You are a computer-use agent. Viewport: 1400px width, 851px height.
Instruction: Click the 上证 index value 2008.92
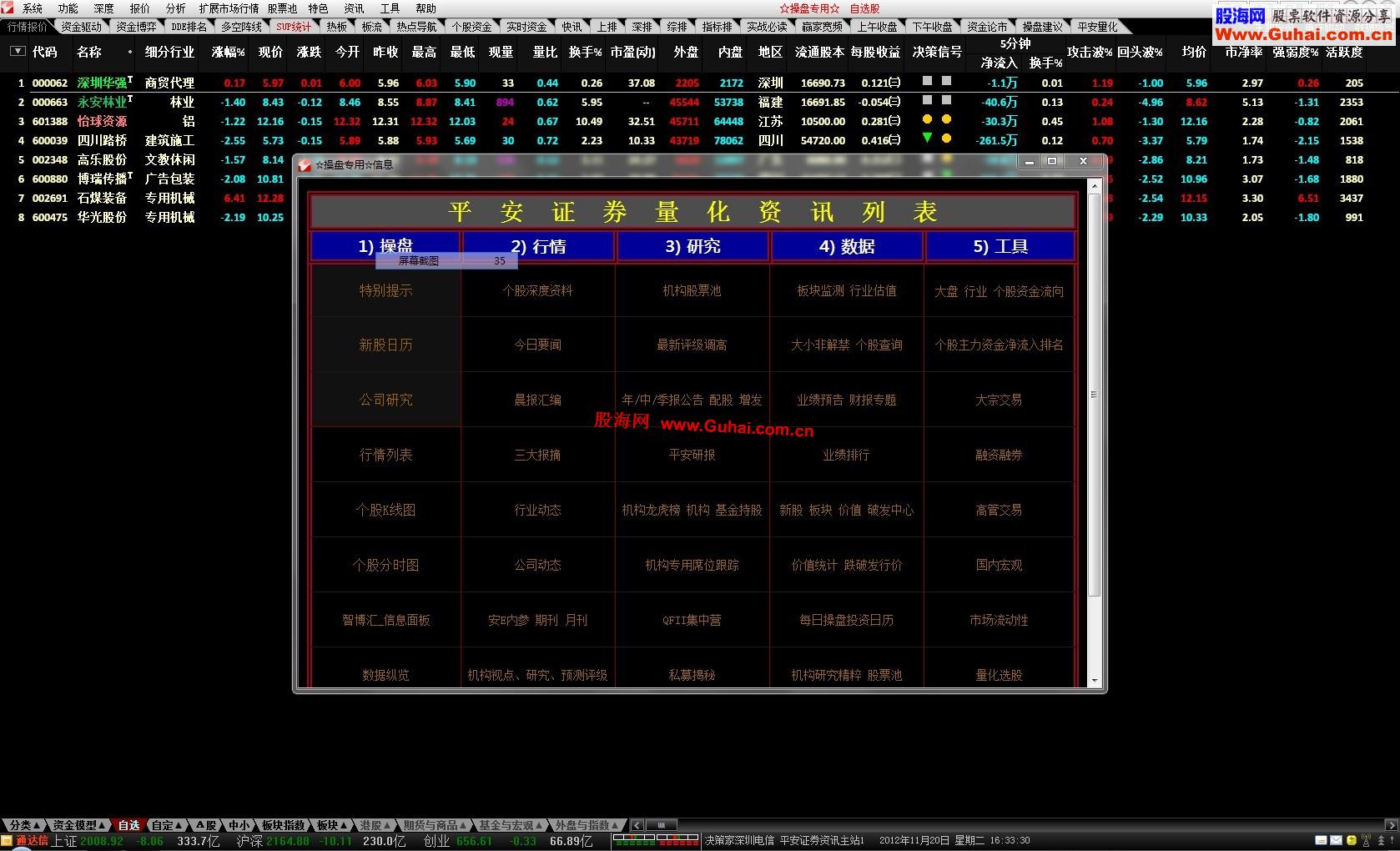pyautogui.click(x=102, y=841)
